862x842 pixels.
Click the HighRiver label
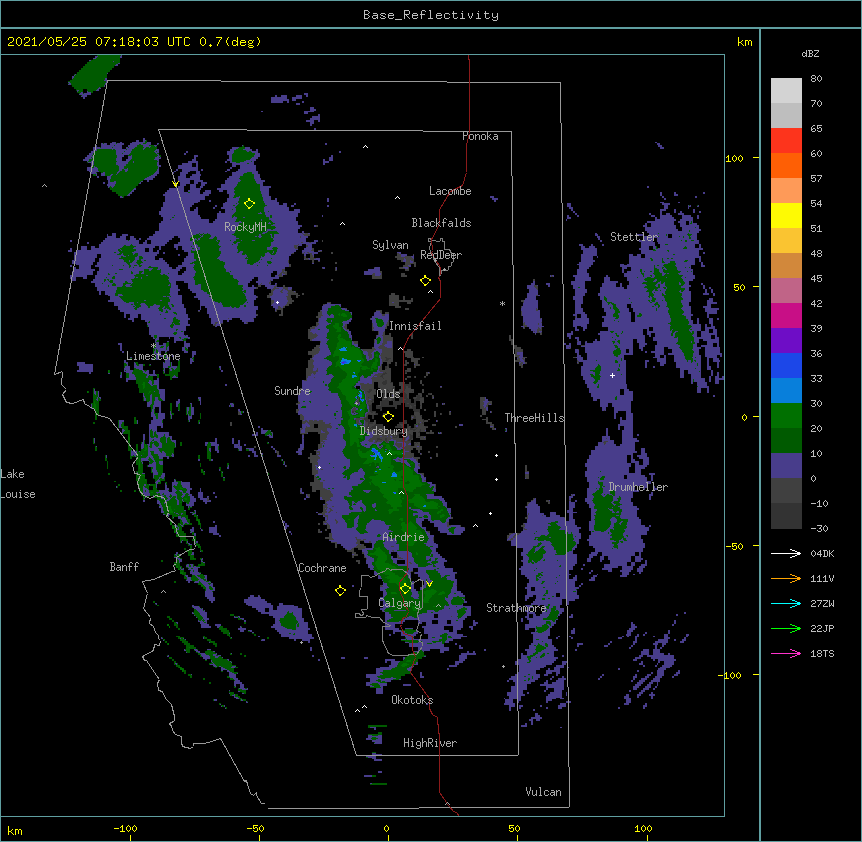(x=430, y=743)
